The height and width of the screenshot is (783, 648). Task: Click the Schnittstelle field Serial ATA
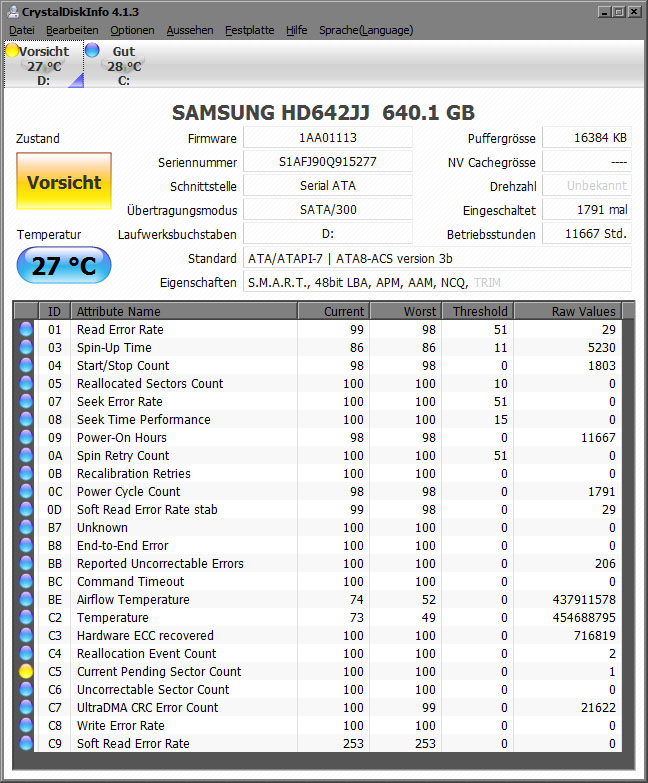click(x=327, y=186)
